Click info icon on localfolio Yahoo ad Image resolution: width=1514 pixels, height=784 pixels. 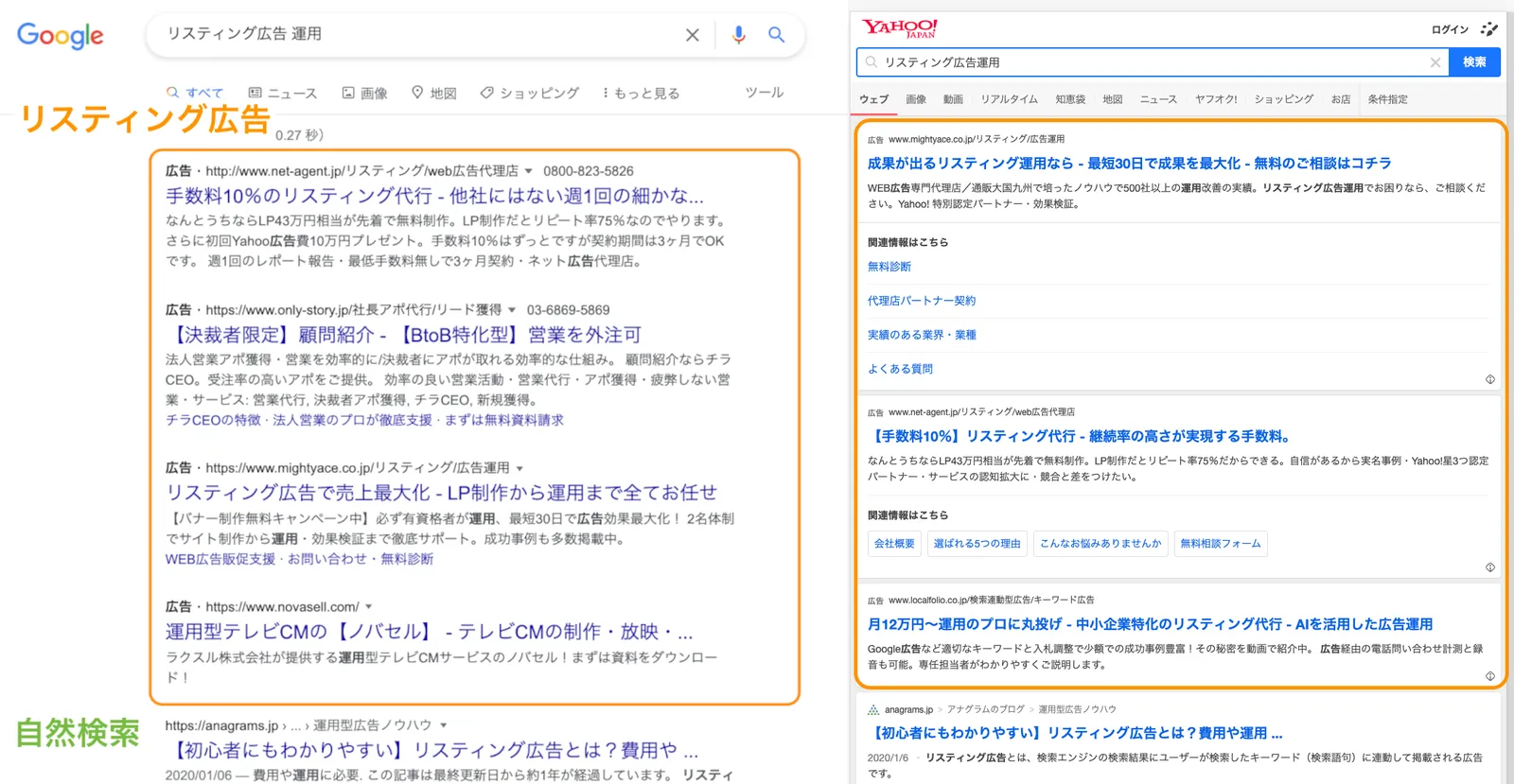click(x=1490, y=676)
